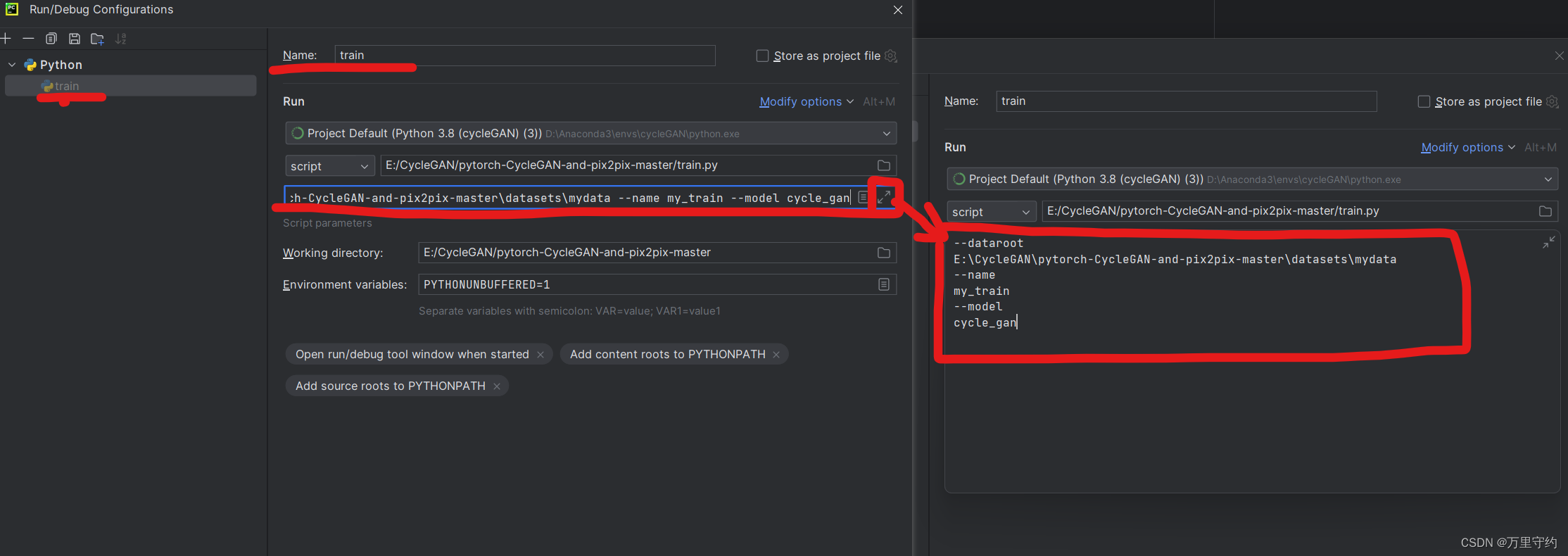This screenshot has width=1568, height=556.
Task: Remove the 'Add content roots to PYTHONPATH' tag
Action: tap(776, 355)
